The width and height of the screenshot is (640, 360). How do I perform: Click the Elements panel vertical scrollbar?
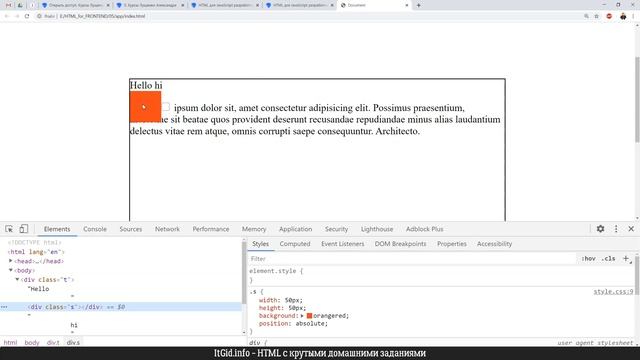tap(244, 273)
